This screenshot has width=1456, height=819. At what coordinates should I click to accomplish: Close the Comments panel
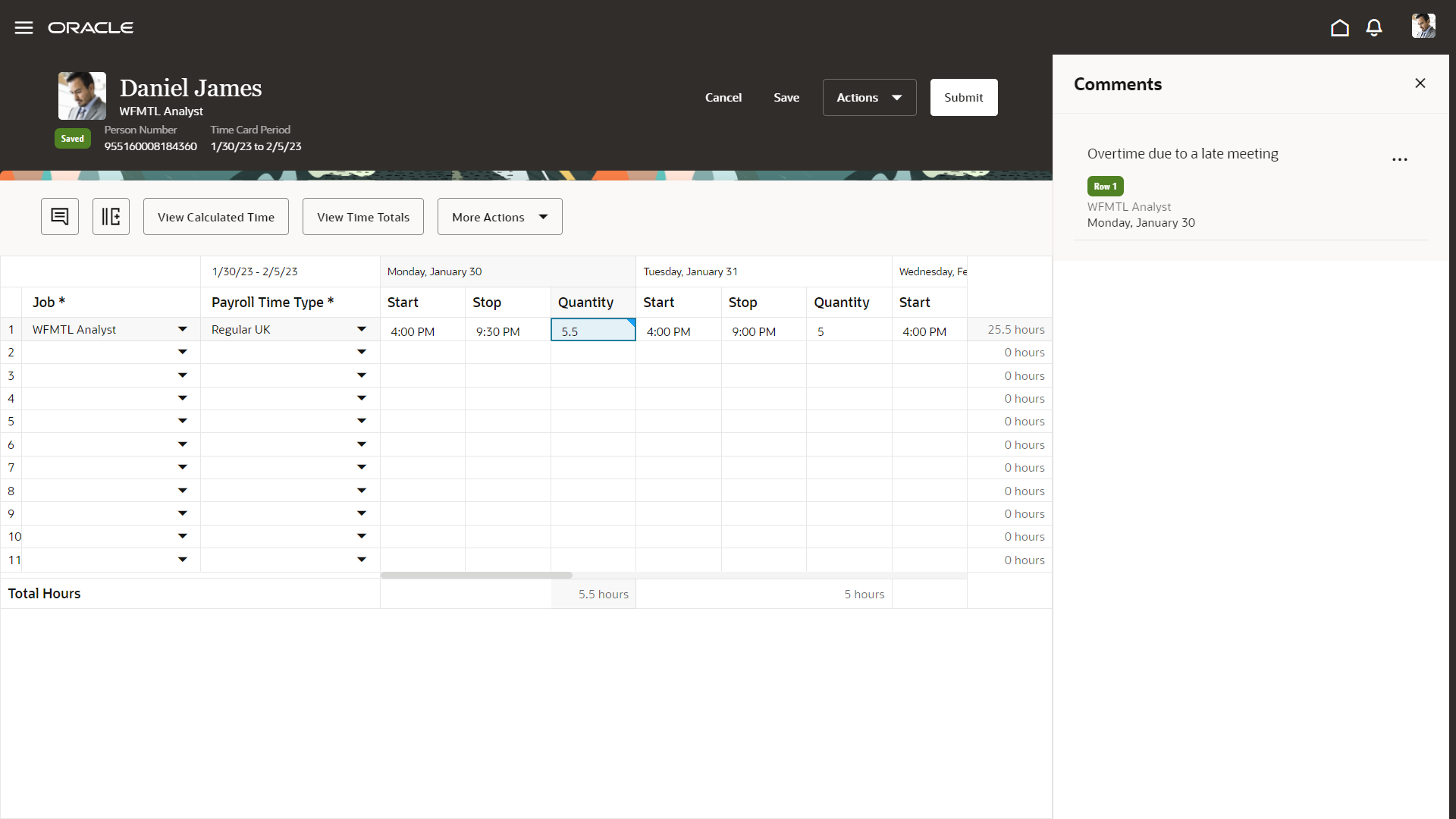(x=1420, y=83)
